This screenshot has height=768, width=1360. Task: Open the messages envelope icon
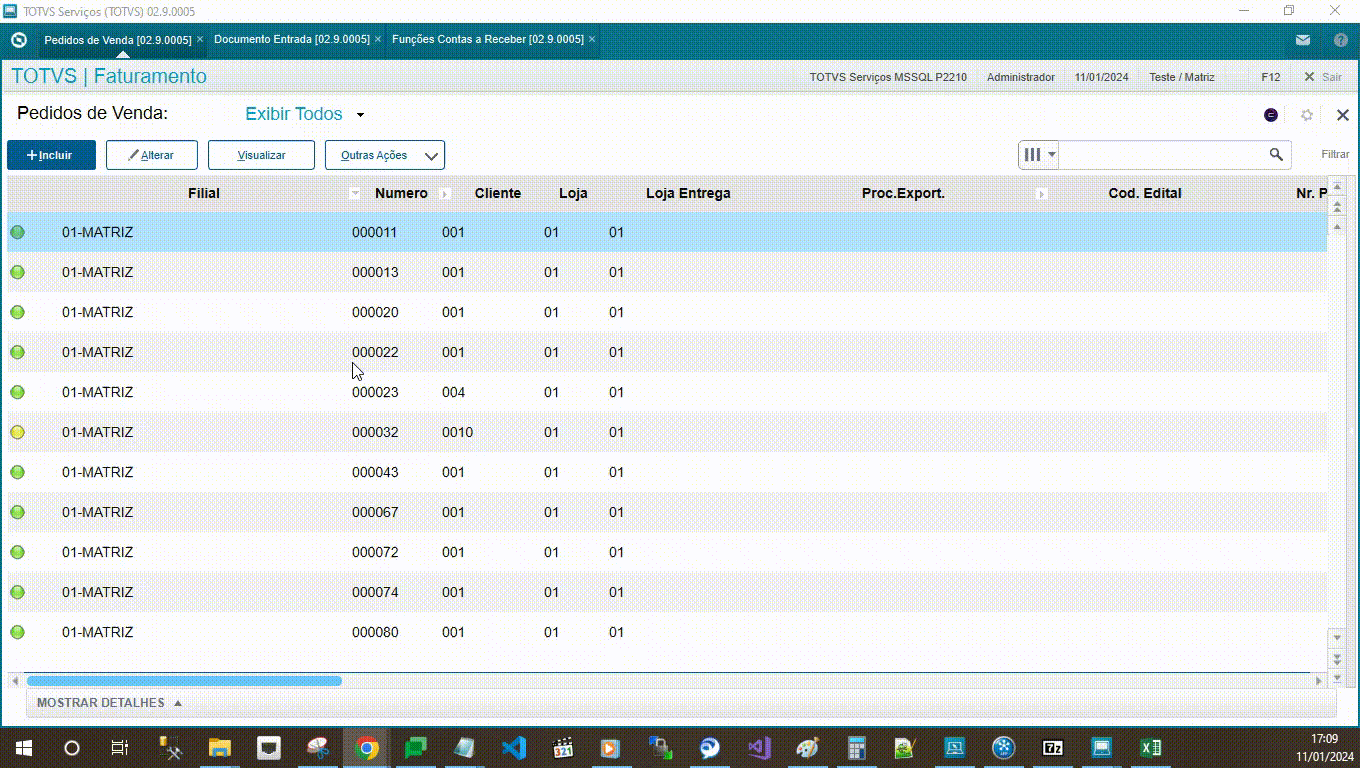pyautogui.click(x=1303, y=40)
